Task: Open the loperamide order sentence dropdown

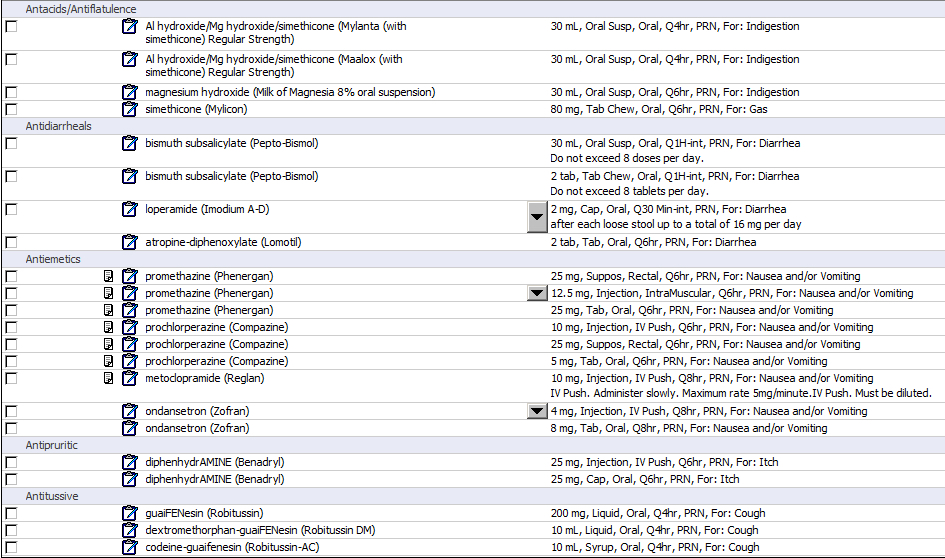Action: 537,217
